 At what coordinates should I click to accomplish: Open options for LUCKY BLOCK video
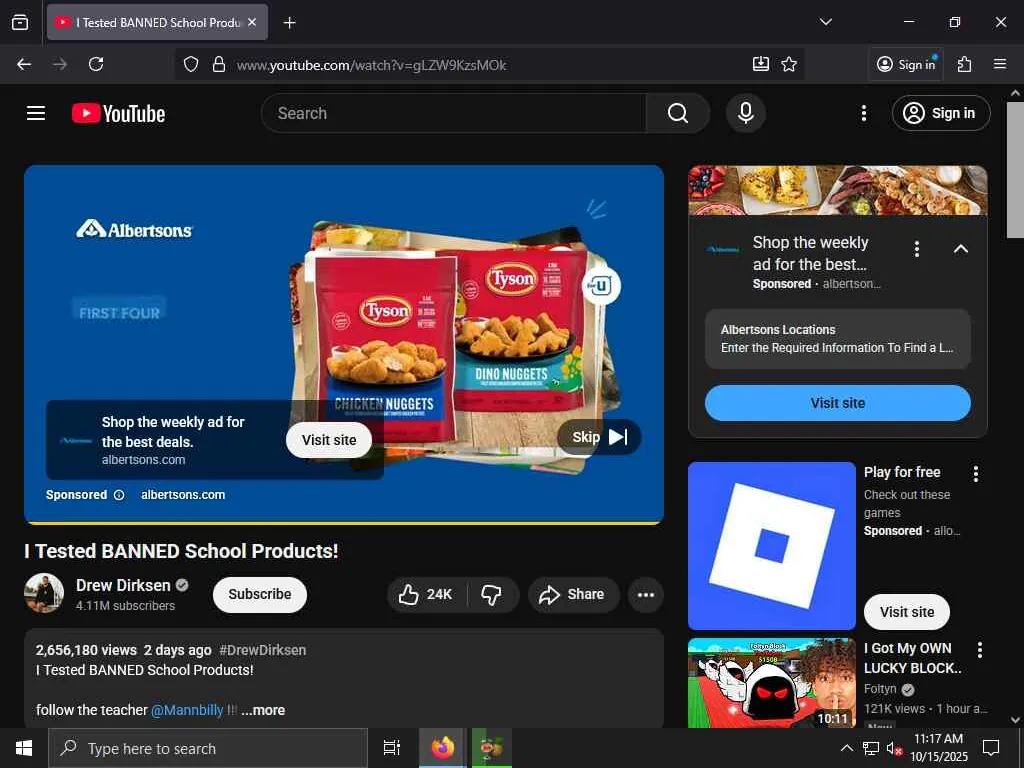[x=980, y=650]
